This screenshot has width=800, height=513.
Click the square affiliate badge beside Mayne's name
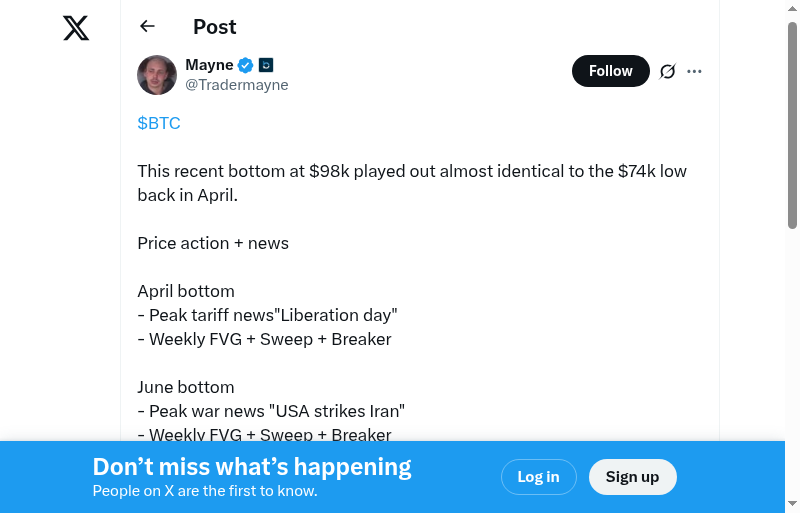[266, 65]
